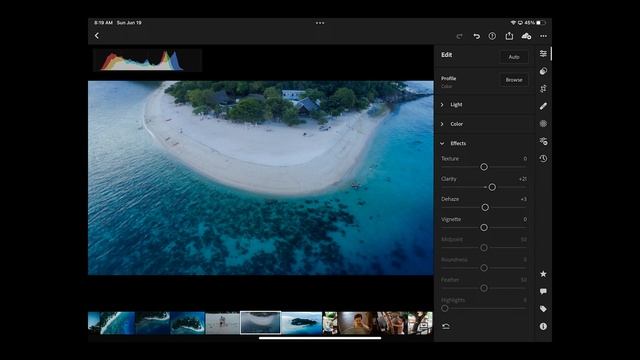Click the Clarity value +25
Image resolution: width=640 pixels, height=360 pixels.
coord(522,179)
